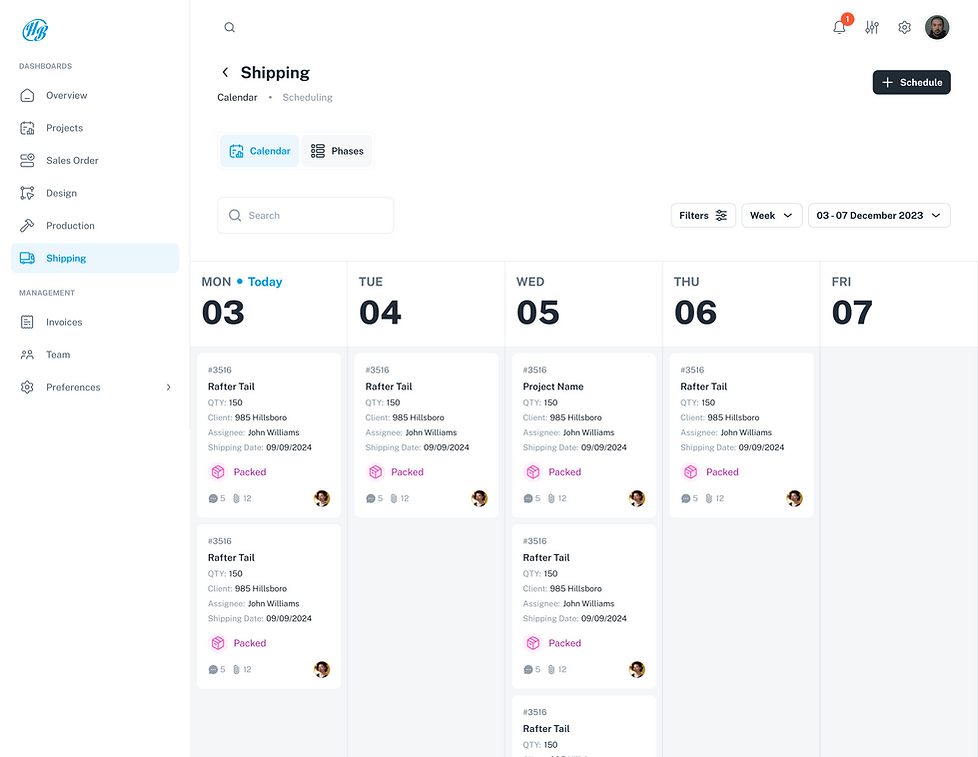Click Packed icon on second Monday card
The height and width of the screenshot is (757, 978).
[218, 643]
